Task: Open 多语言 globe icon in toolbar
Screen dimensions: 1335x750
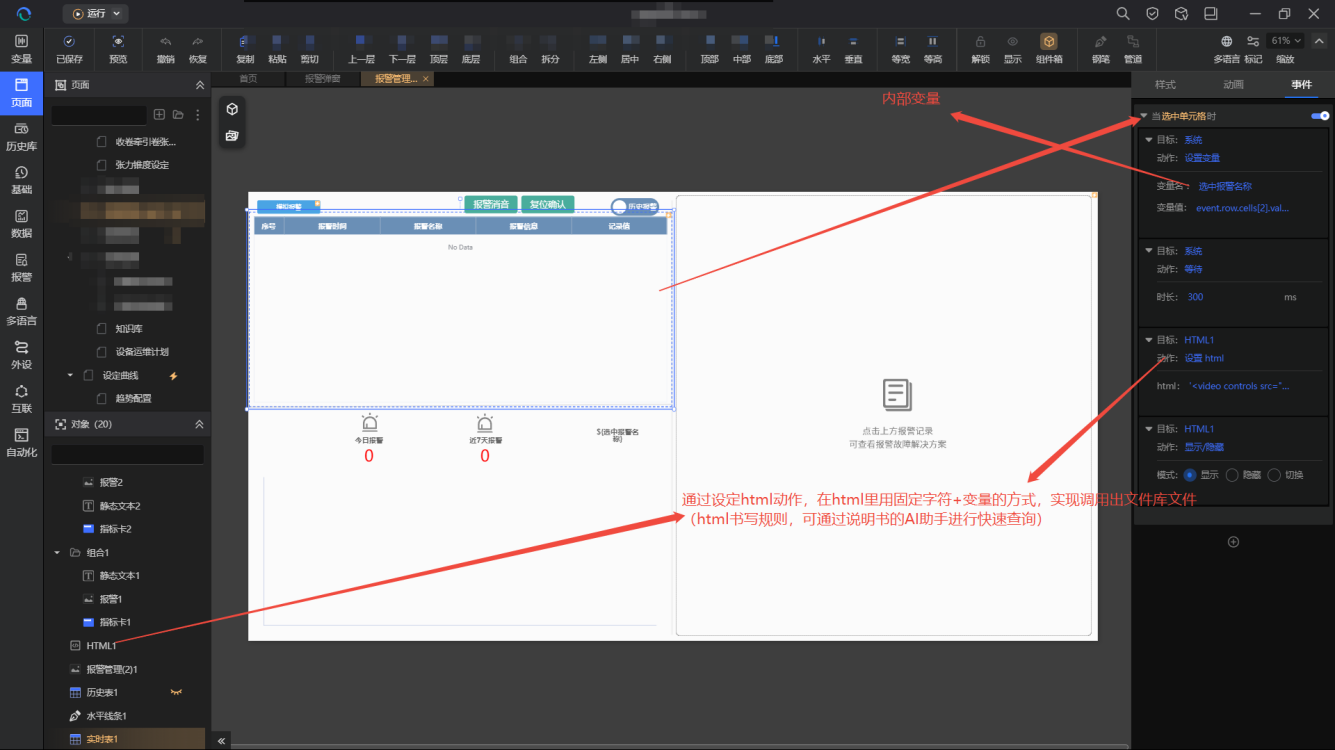Action: 1226,42
